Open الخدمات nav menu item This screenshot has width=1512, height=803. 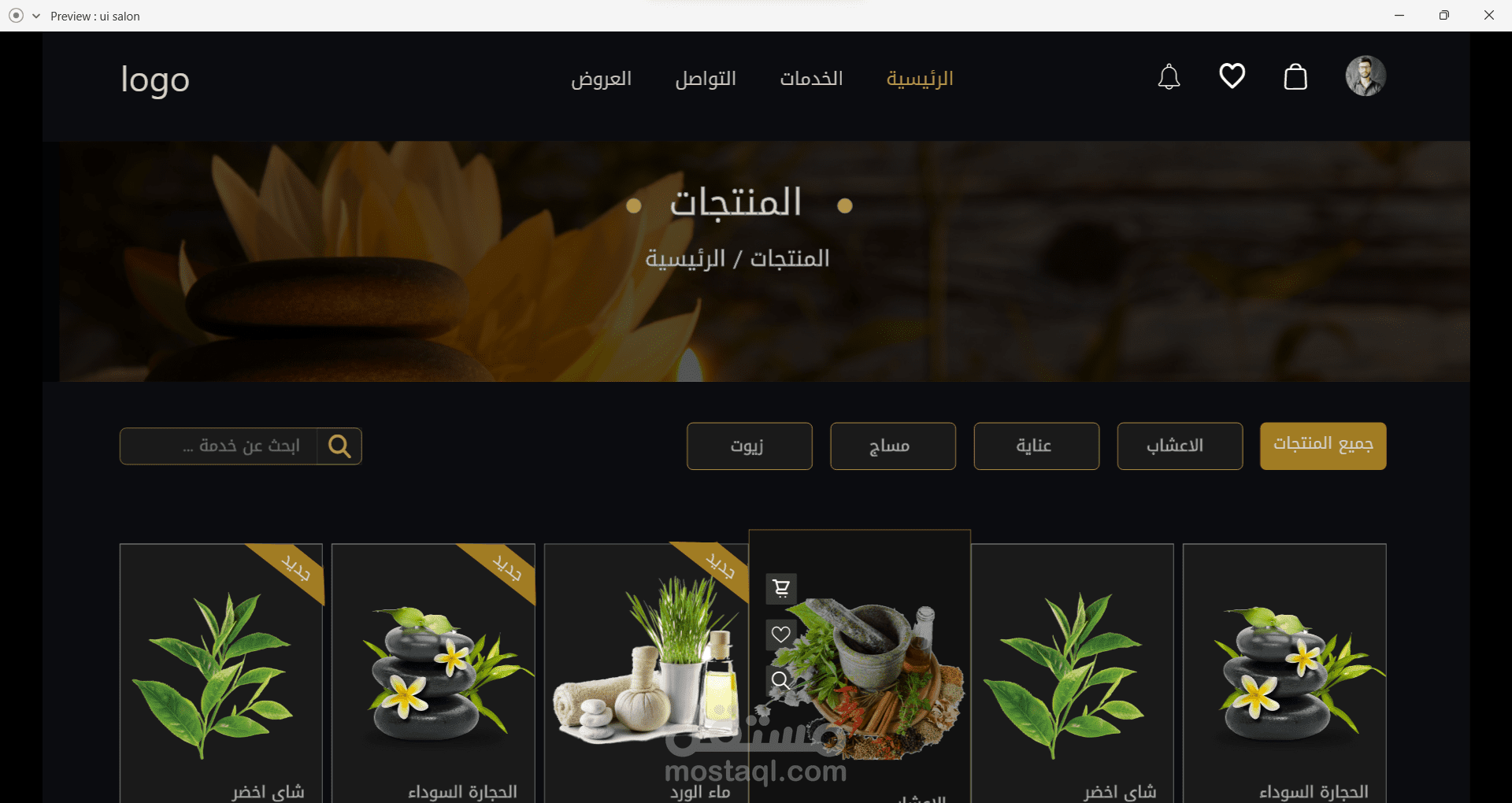point(811,79)
